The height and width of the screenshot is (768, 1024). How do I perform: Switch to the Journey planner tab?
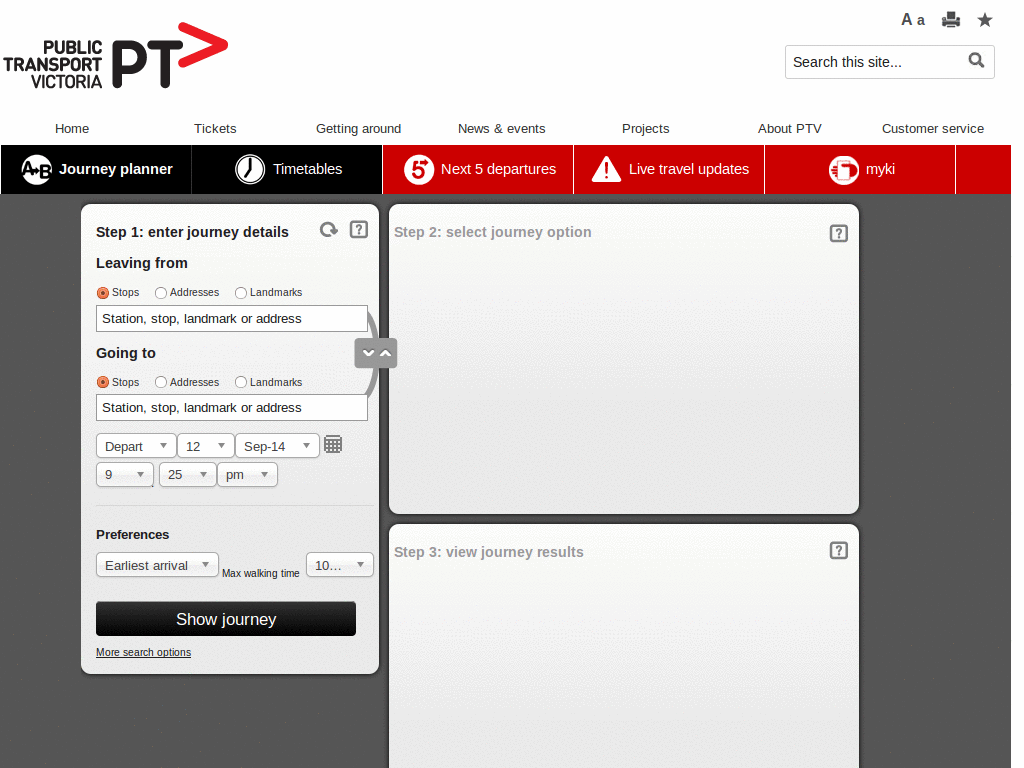96,170
